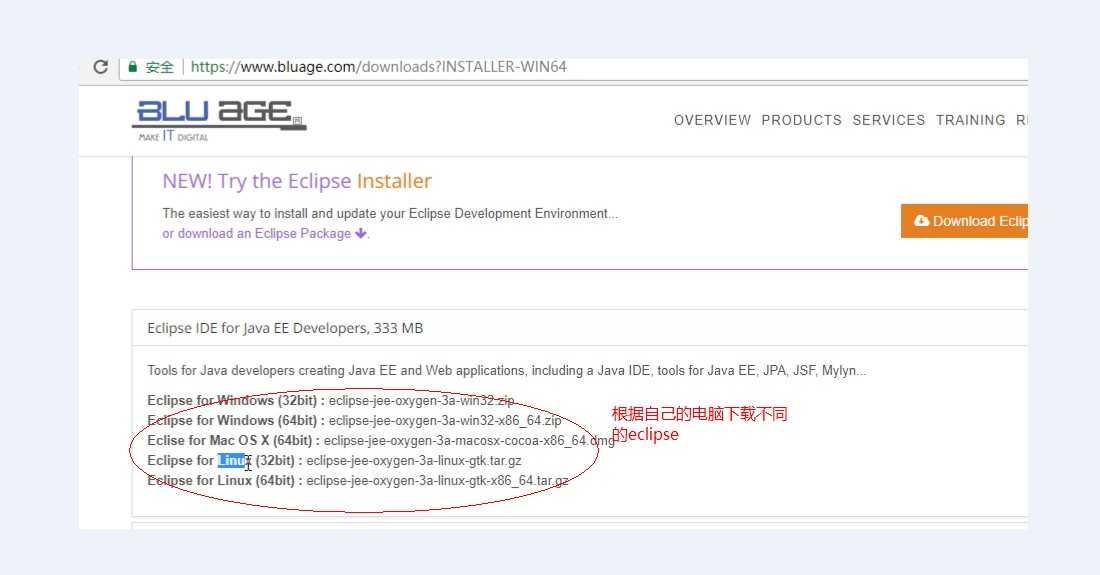Open the PRODUCTS menu
Screen dimensions: 1100x575
801,120
